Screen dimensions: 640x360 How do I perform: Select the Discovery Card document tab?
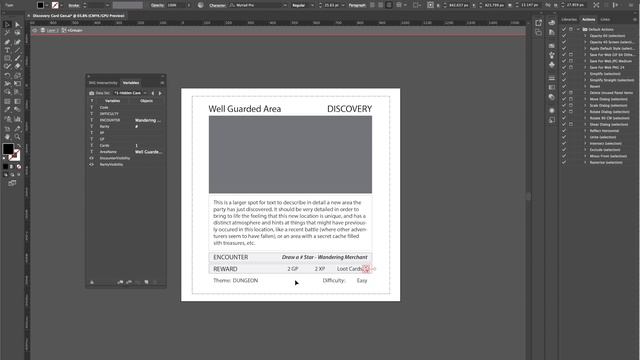point(78,16)
